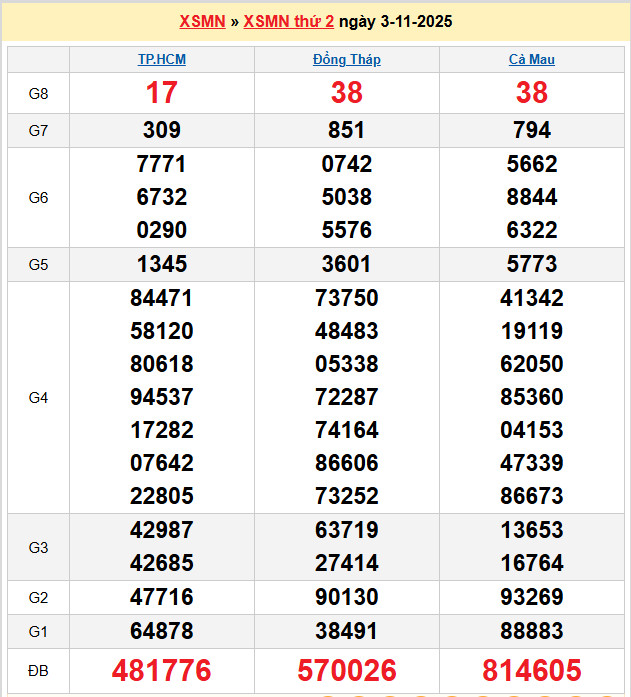The image size is (631, 697).
Task: Click the ĐB row label
Action: (x=38, y=670)
